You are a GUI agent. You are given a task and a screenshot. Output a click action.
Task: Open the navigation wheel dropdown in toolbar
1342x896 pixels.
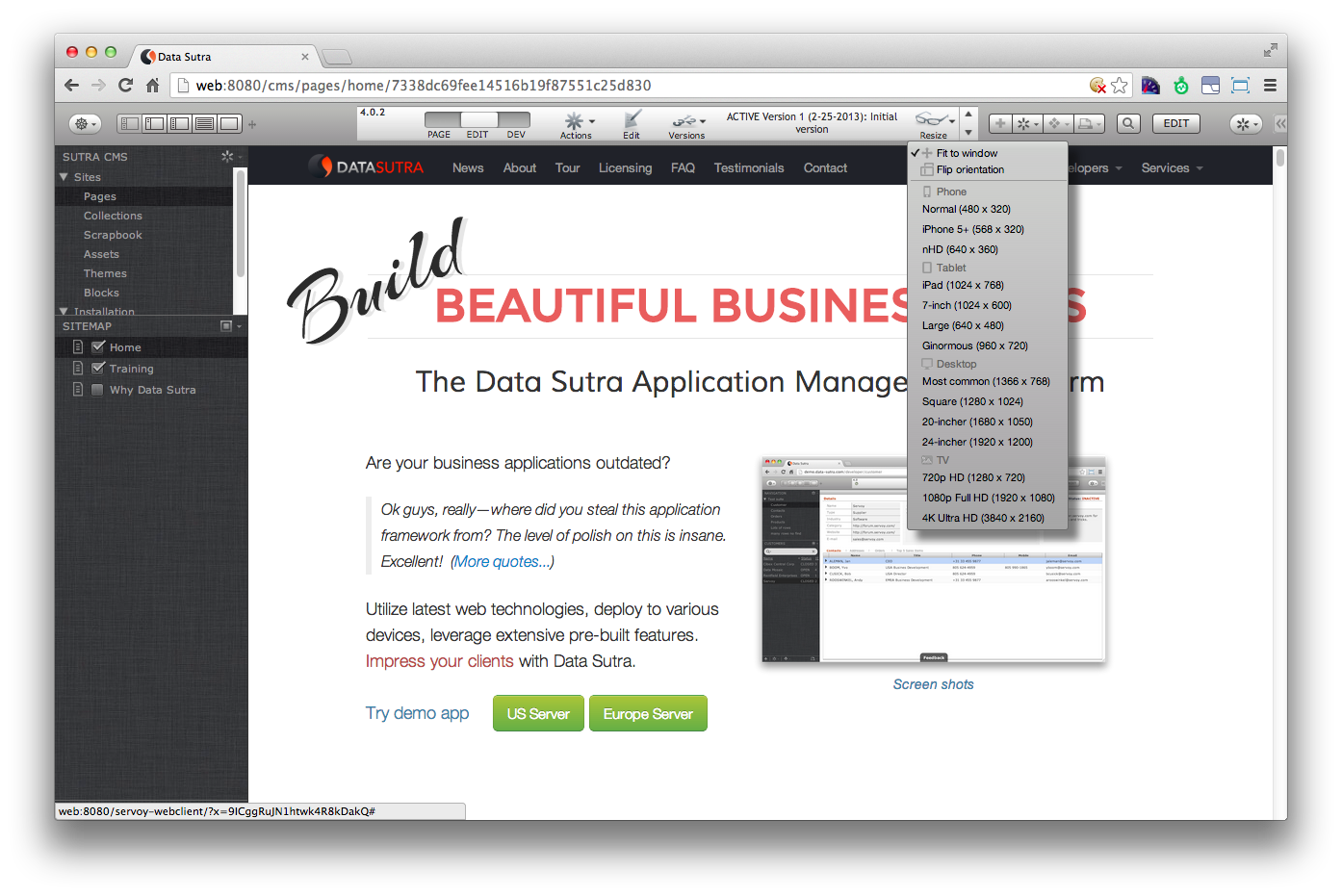click(85, 123)
